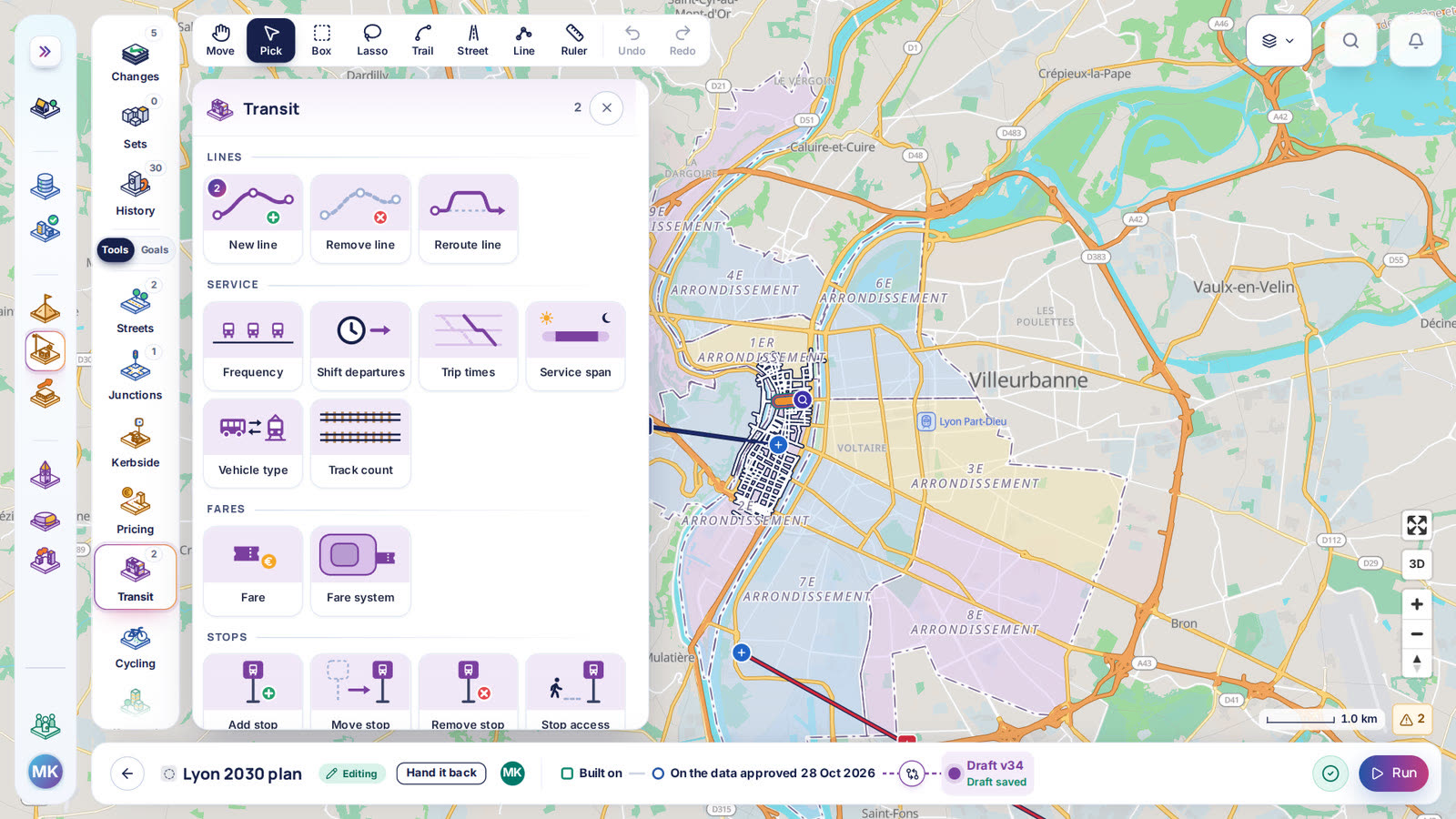Open the Shift departures tool
1456x819 pixels.
click(360, 346)
